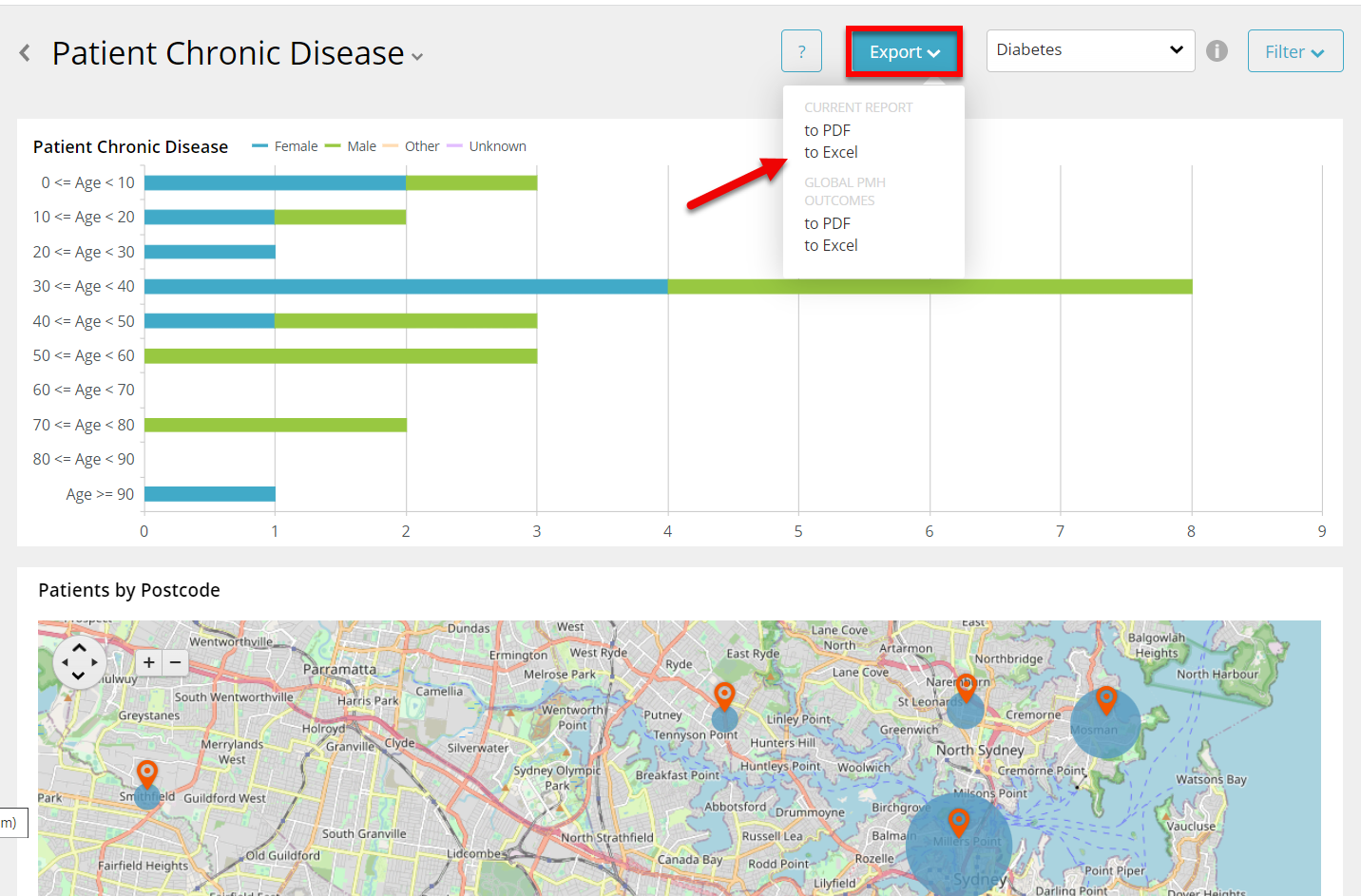Open the Patient Chronic Disease title dropdown
Image resolution: width=1361 pixels, height=896 pixels.
click(417, 57)
